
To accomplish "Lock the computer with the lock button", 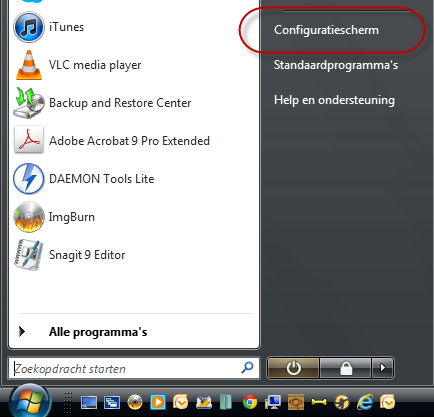I will (x=346, y=368).
